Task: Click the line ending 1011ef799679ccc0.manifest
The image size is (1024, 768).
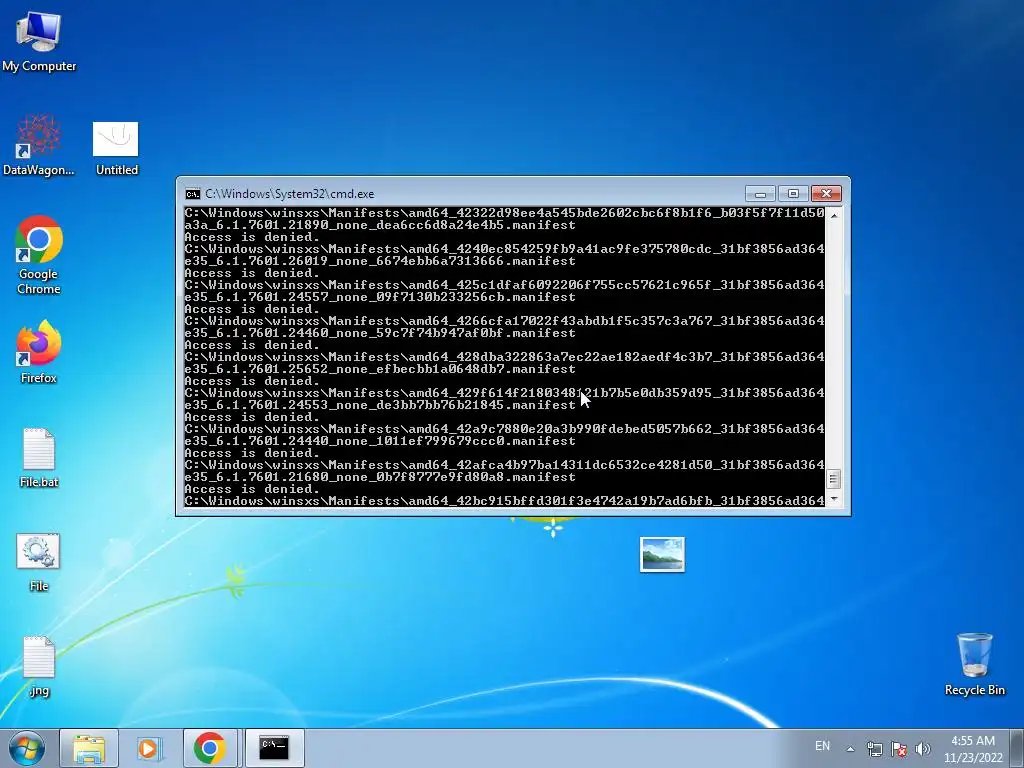Action: (x=380, y=441)
